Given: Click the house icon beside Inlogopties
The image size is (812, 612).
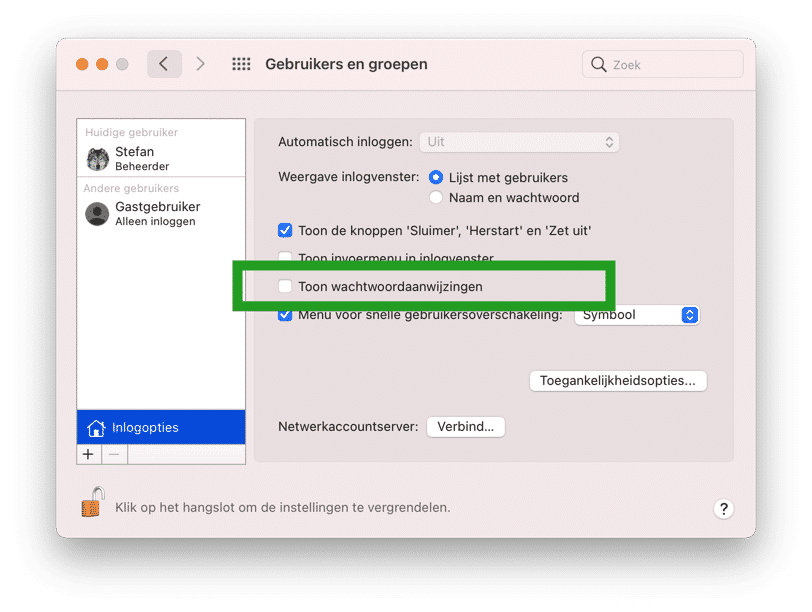Looking at the screenshot, I should [x=96, y=428].
